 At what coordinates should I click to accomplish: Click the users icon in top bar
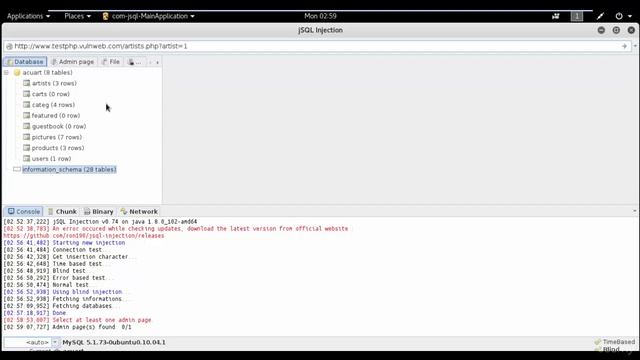(x=556, y=16)
